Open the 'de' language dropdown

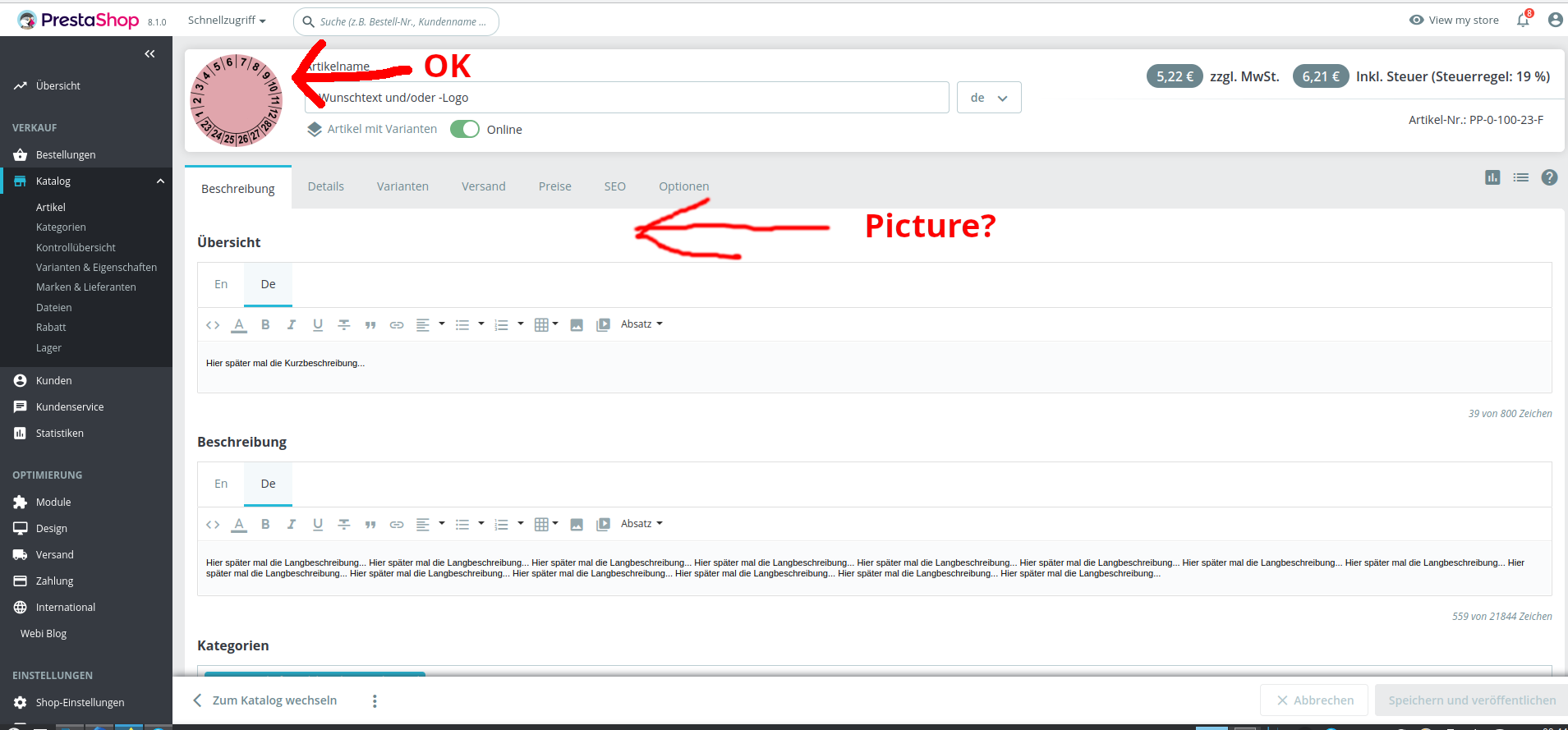(x=989, y=98)
